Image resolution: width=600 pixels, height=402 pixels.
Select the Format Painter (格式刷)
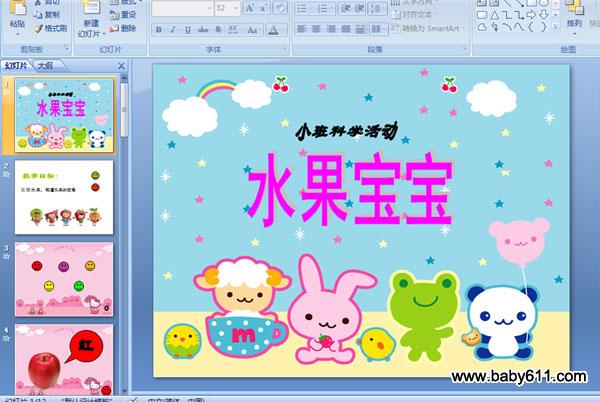(x=51, y=28)
